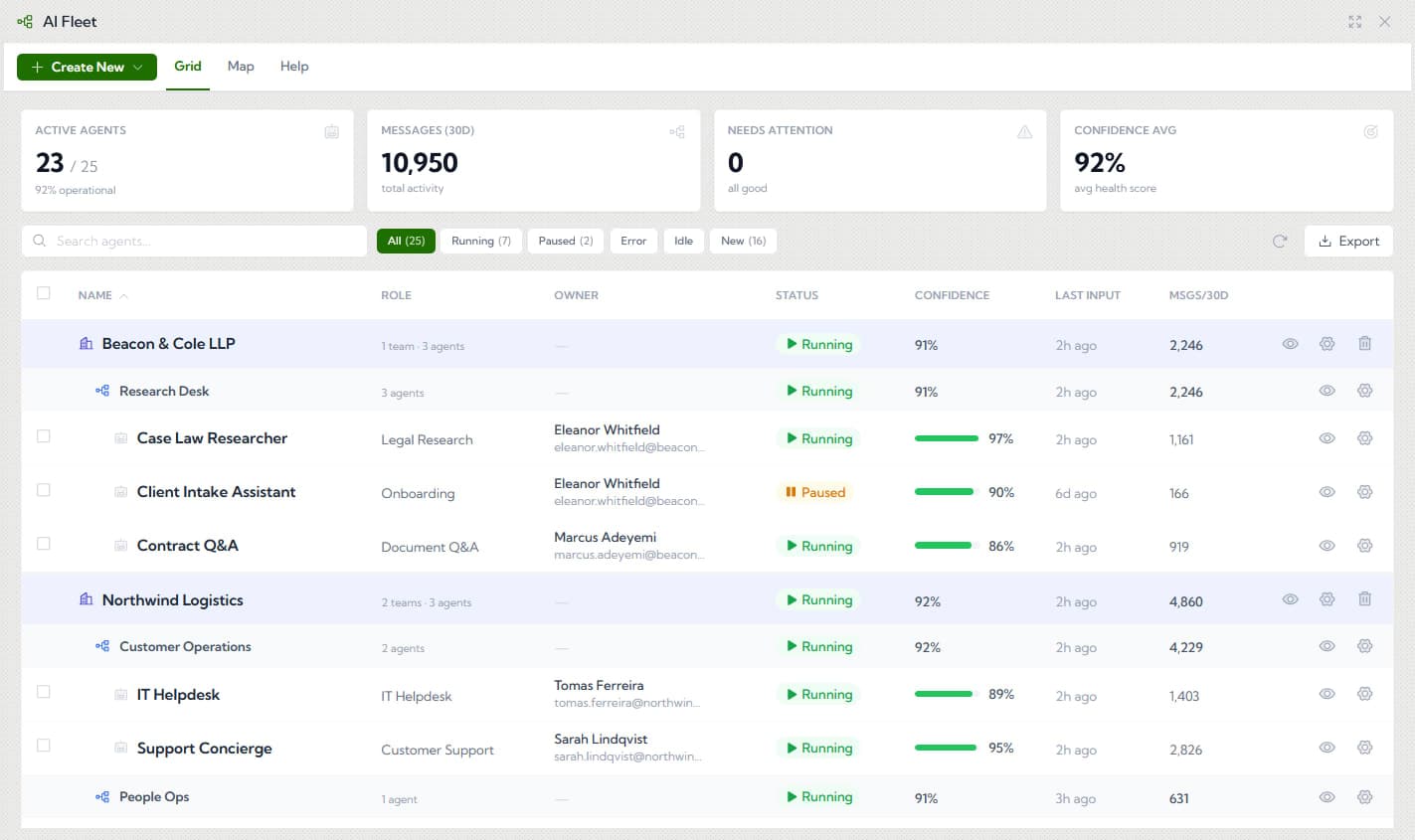Toggle eye icon for Support Concierge row
The width and height of the screenshot is (1415, 840).
click(x=1327, y=748)
